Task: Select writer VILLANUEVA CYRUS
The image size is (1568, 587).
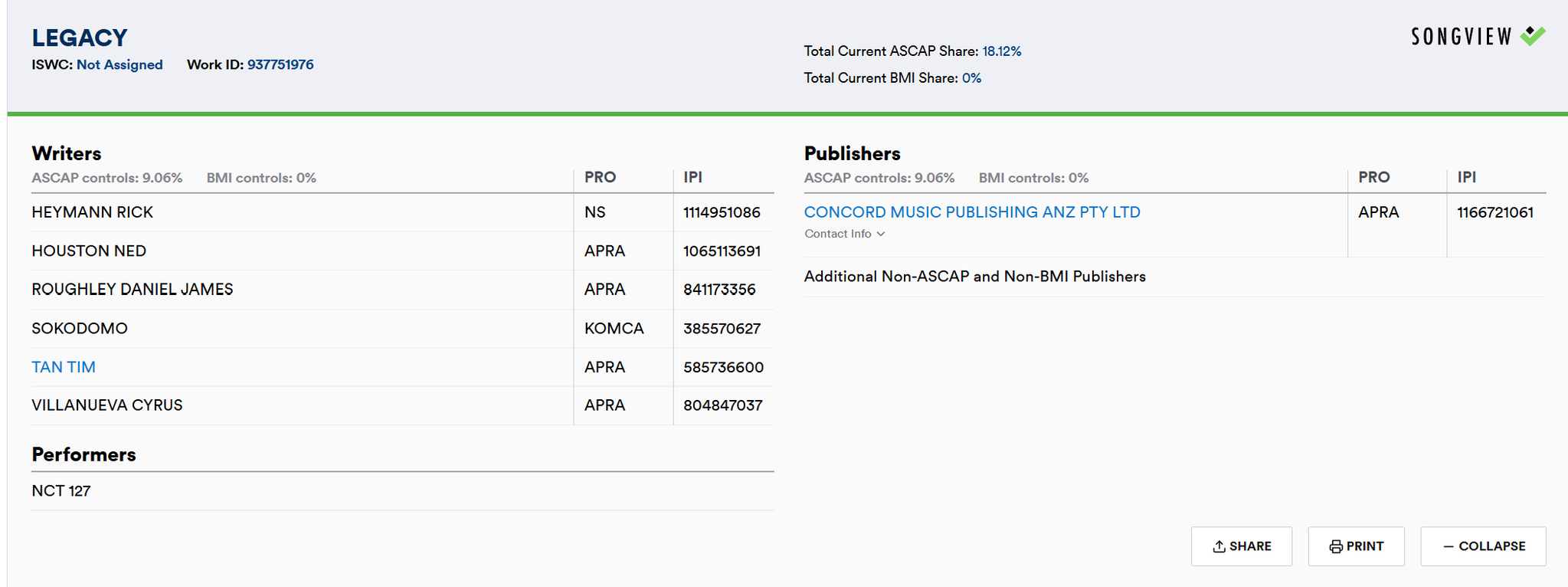Action: 107,405
